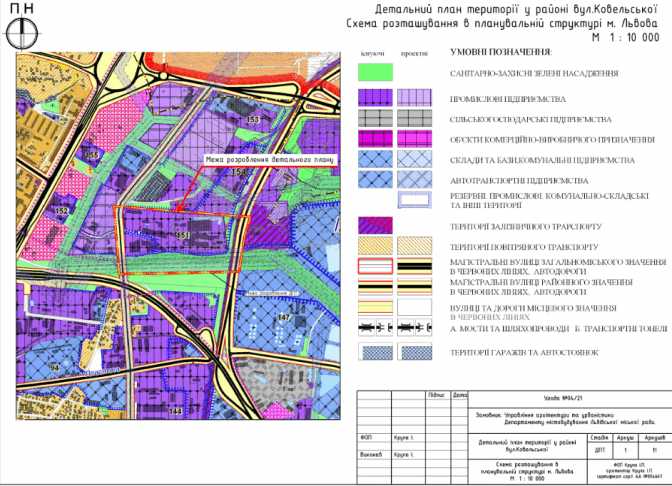
Task: Select existing industrial enterprises purple swatch
Action: [375, 97]
